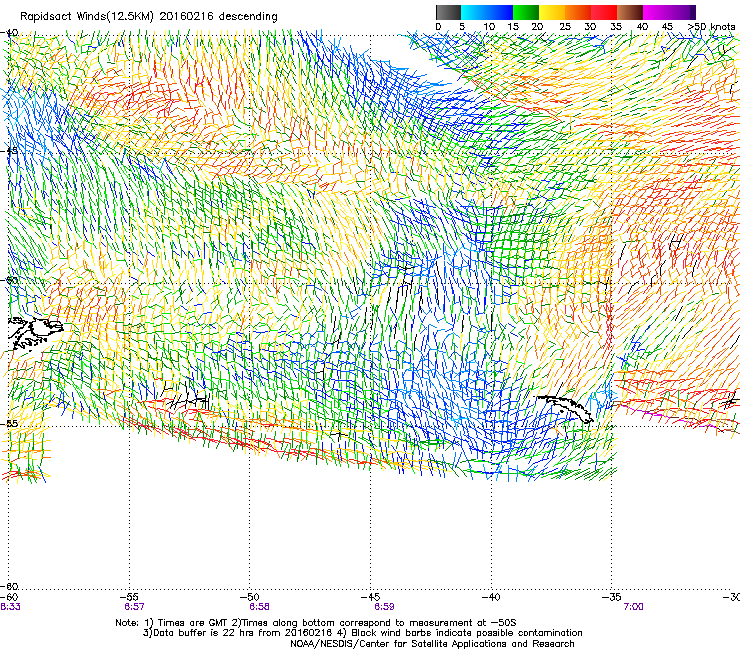
Task: Click the '-45' longitude label on bottom axis
Action: coord(370,597)
